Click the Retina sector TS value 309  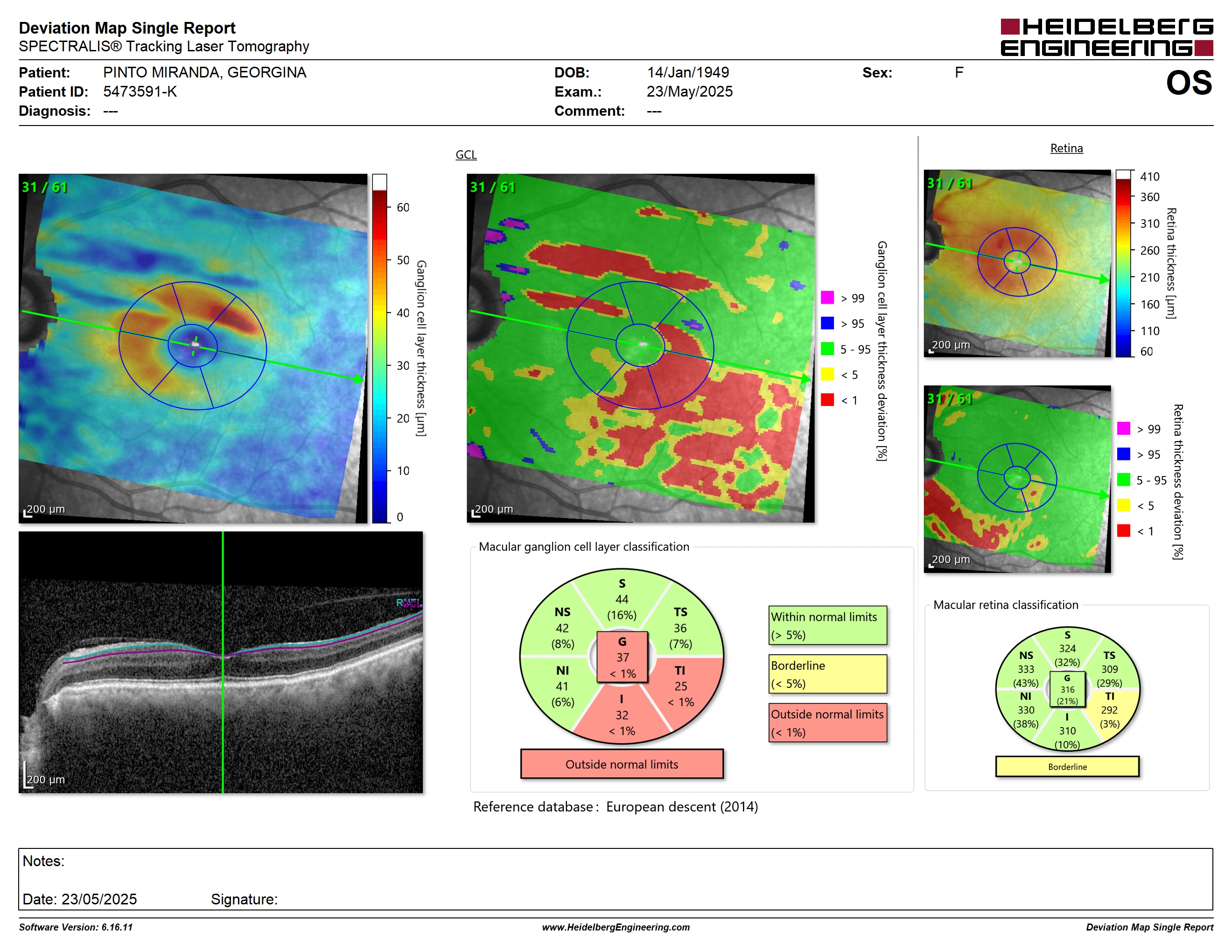[x=1109, y=669]
